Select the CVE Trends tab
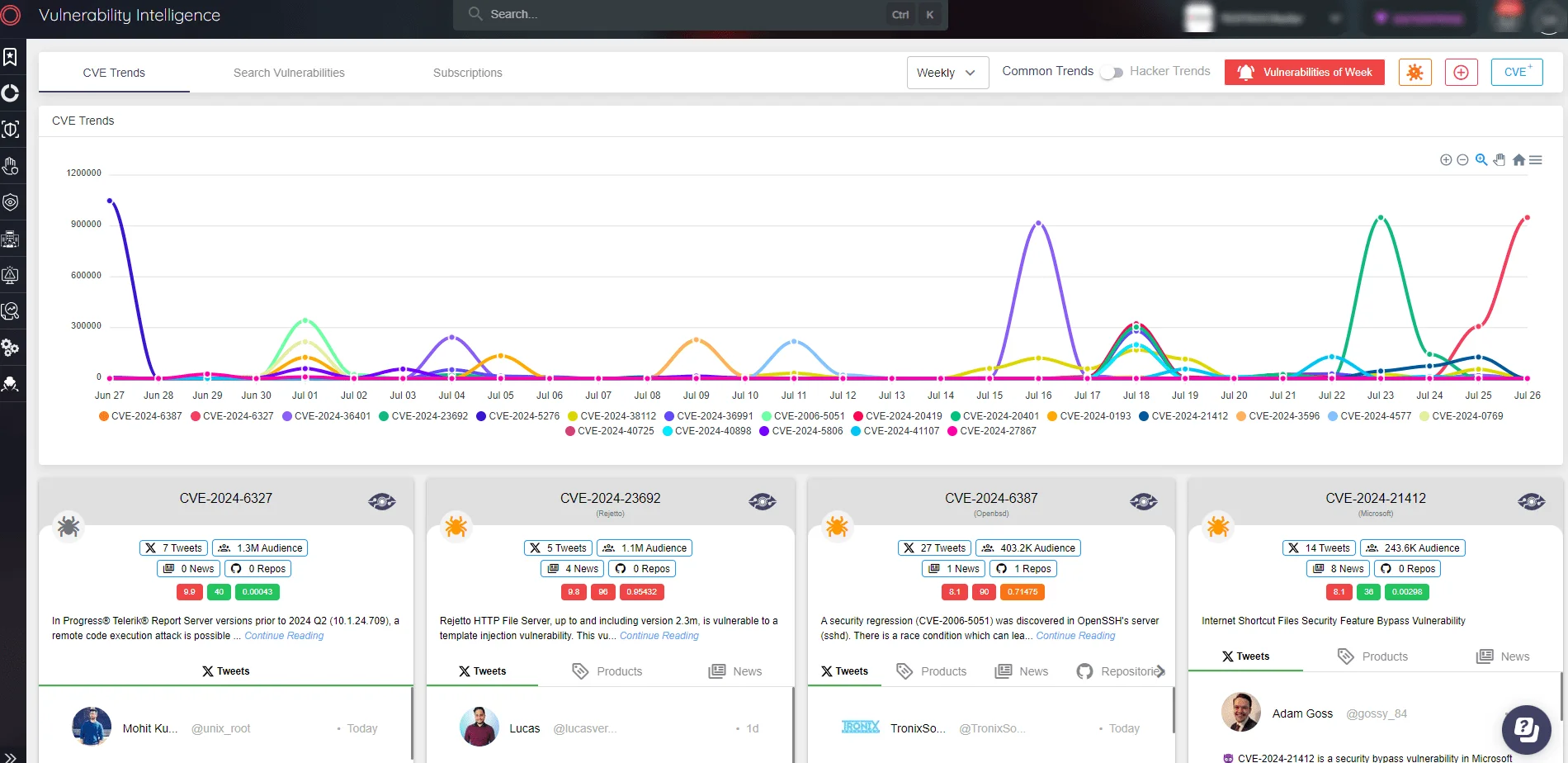 (x=114, y=73)
